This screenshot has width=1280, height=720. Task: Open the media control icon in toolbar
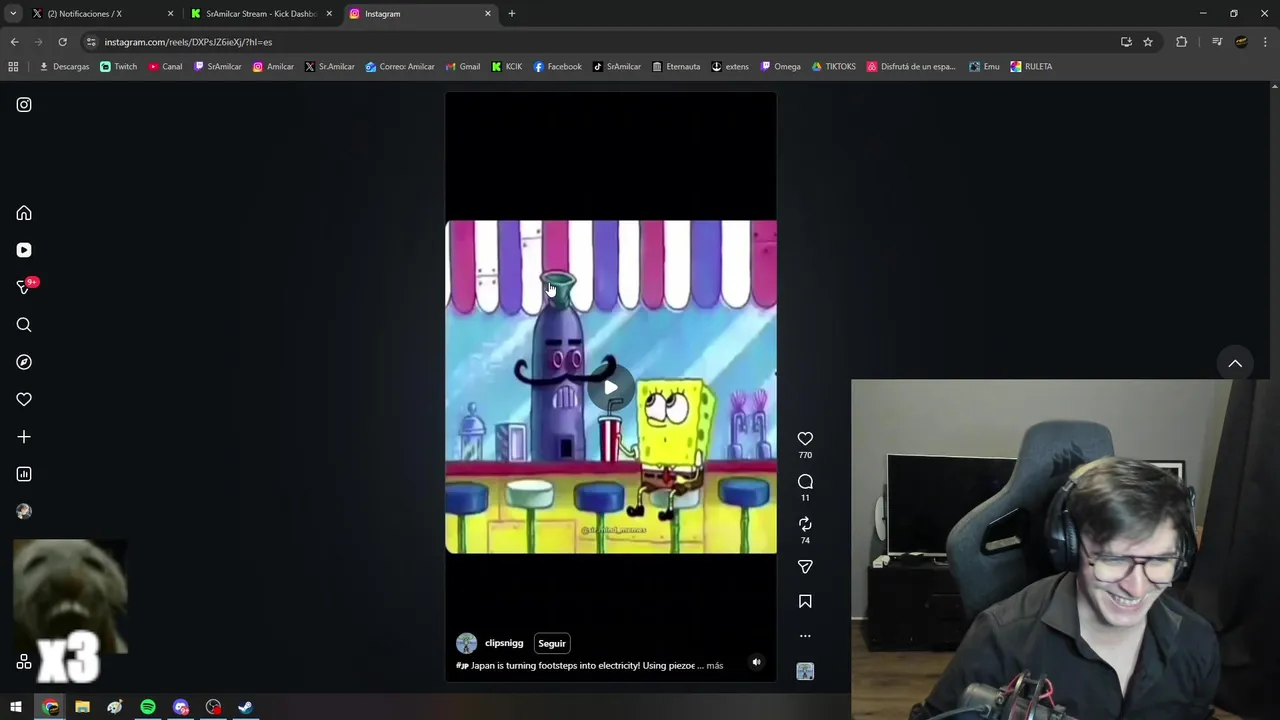click(x=1217, y=42)
